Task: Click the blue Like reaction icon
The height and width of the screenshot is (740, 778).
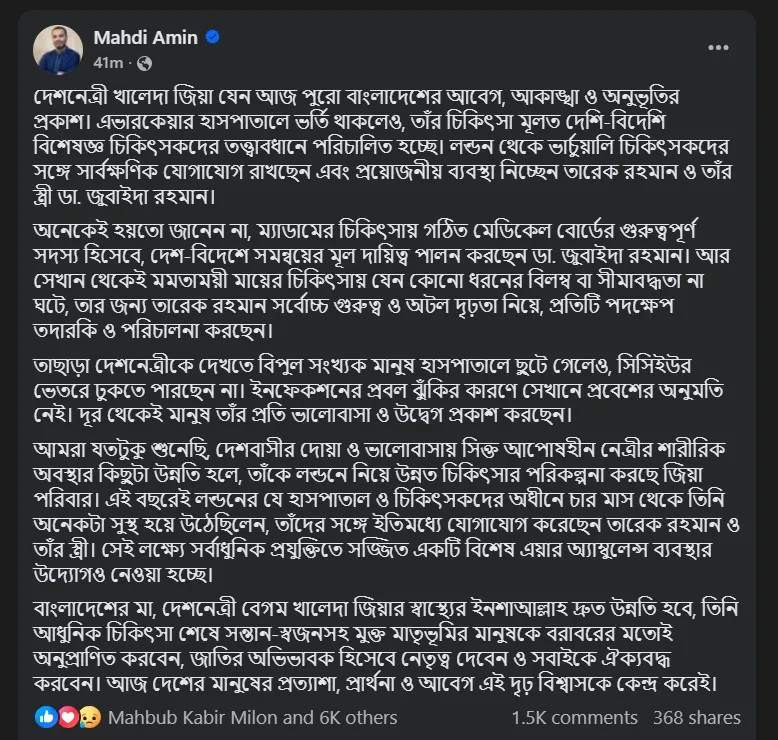Action: point(45,717)
